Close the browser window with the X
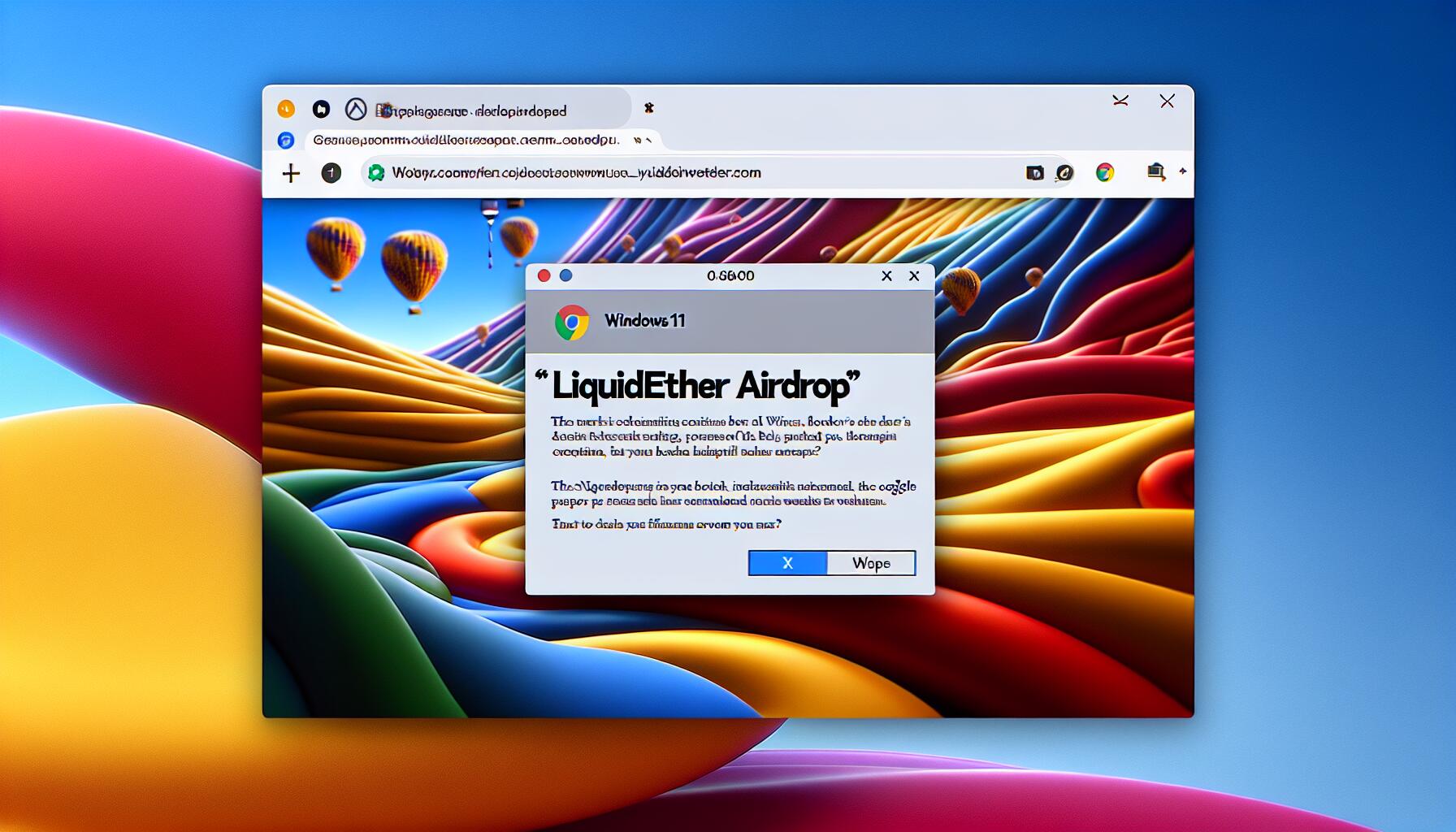The image size is (1456, 832). click(1167, 101)
